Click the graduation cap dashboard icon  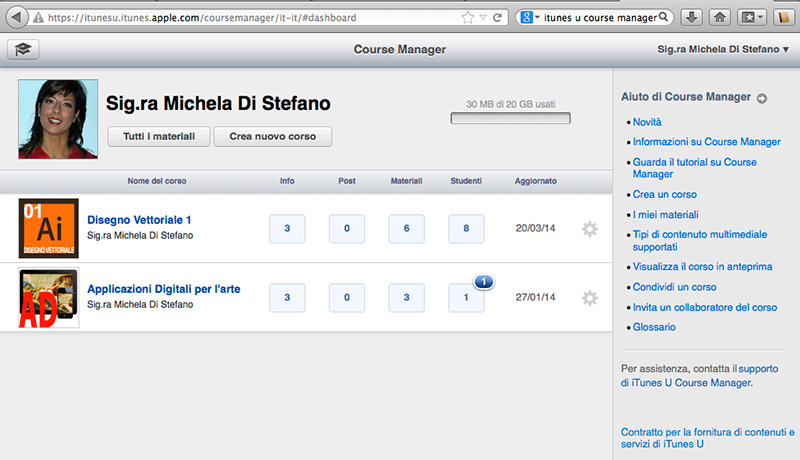click(x=23, y=49)
